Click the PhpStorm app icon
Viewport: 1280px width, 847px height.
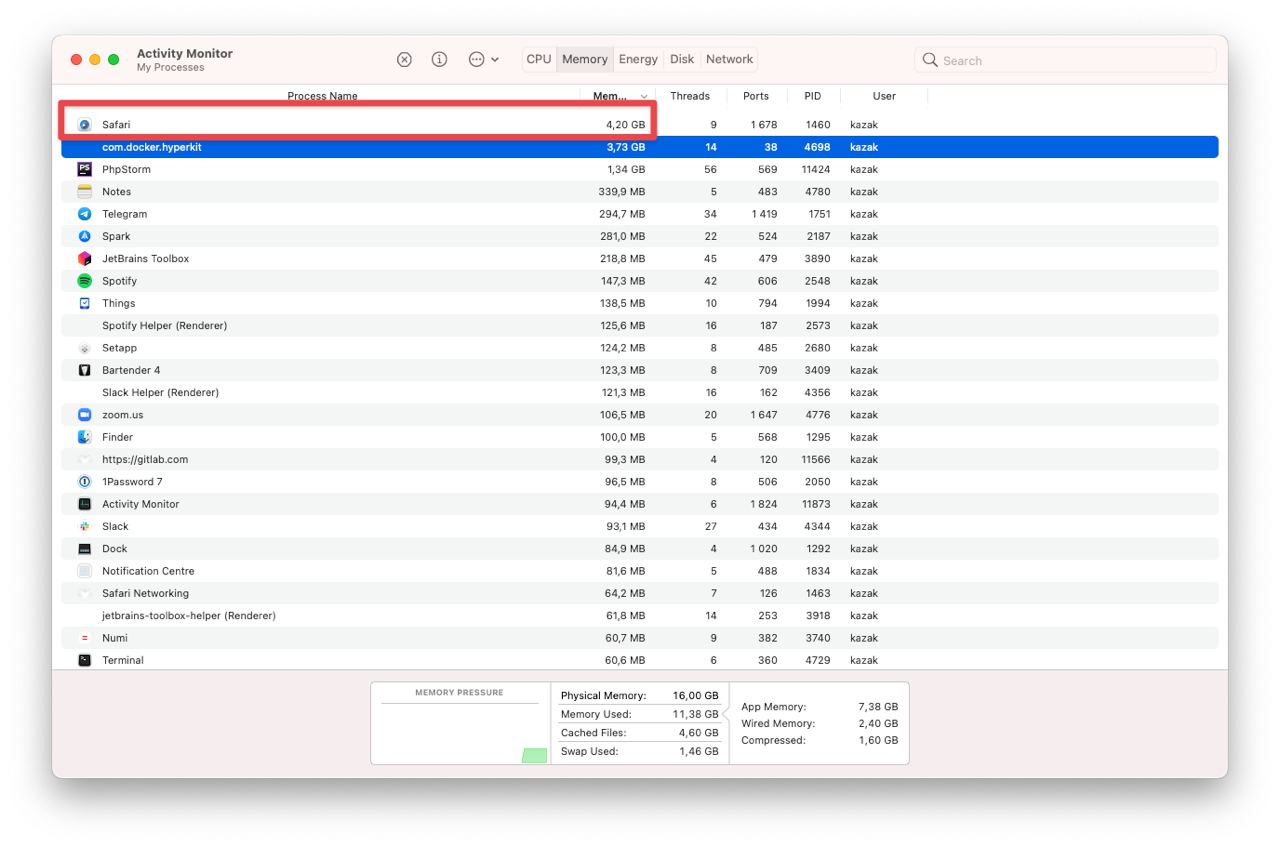(x=85, y=169)
